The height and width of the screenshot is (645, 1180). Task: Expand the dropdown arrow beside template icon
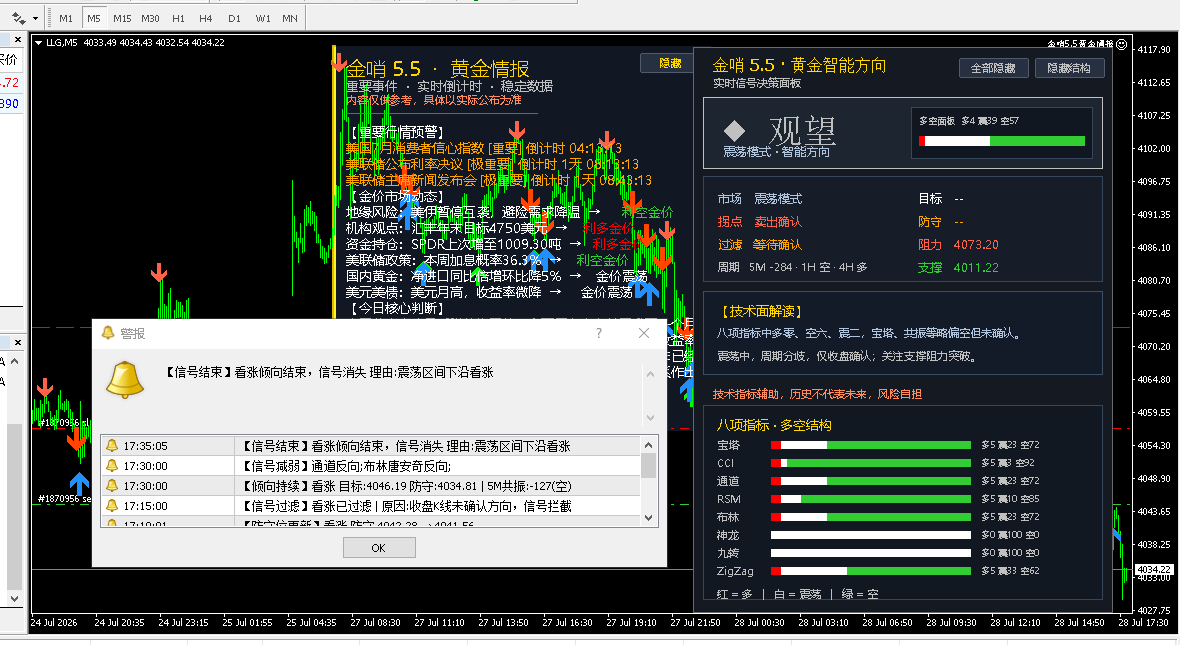[x=35, y=19]
